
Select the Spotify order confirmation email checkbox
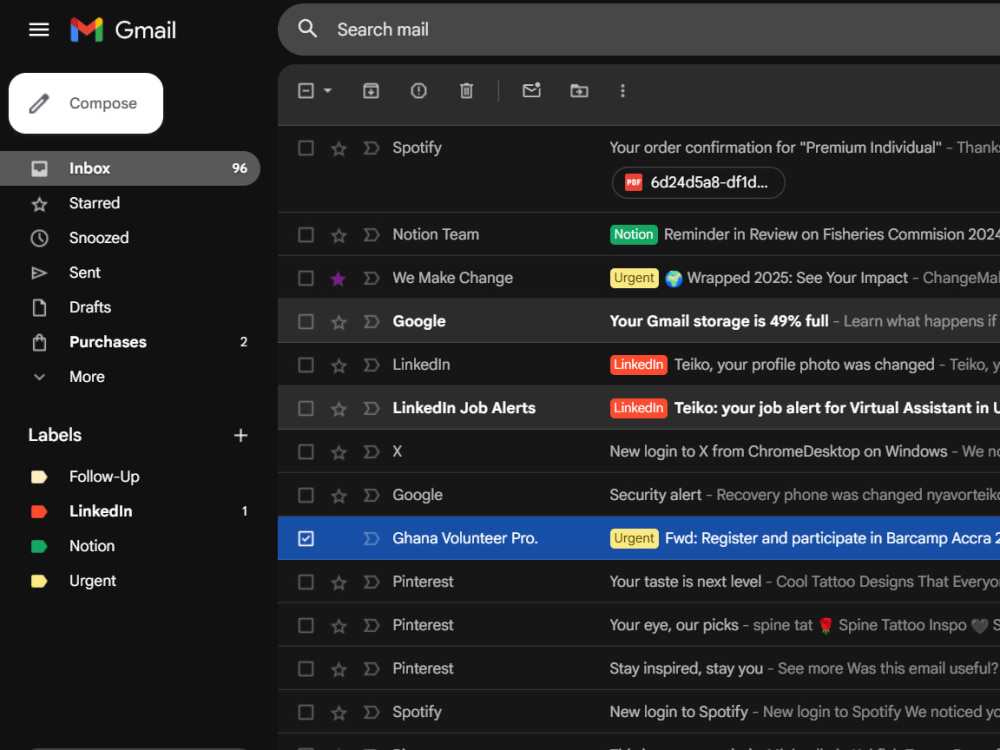306,148
